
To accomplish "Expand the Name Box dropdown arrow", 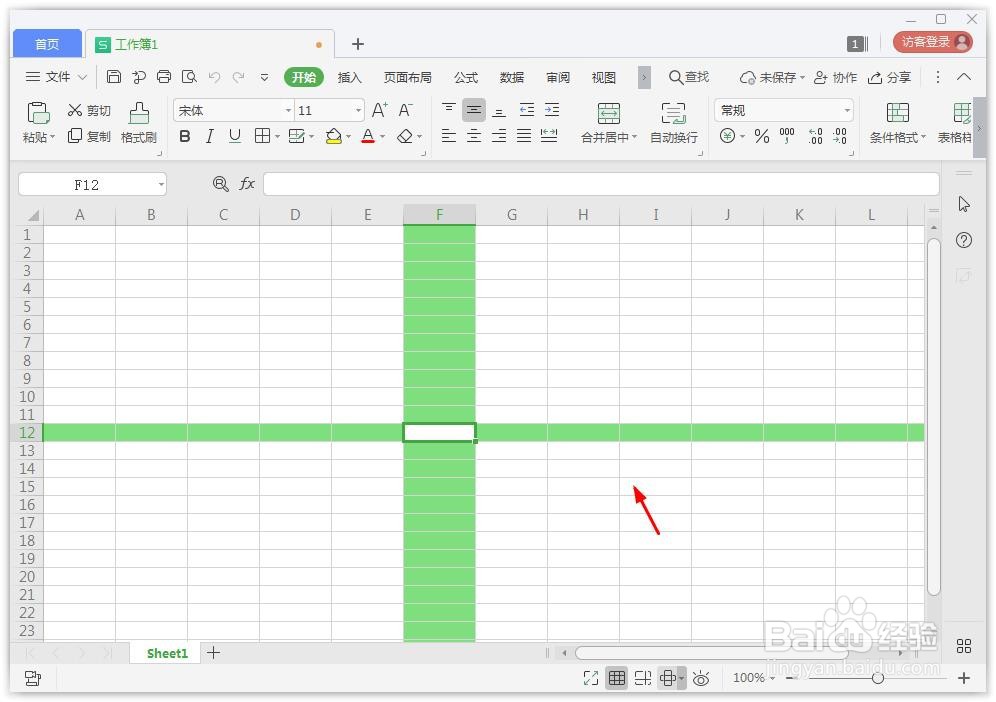I will (x=161, y=185).
